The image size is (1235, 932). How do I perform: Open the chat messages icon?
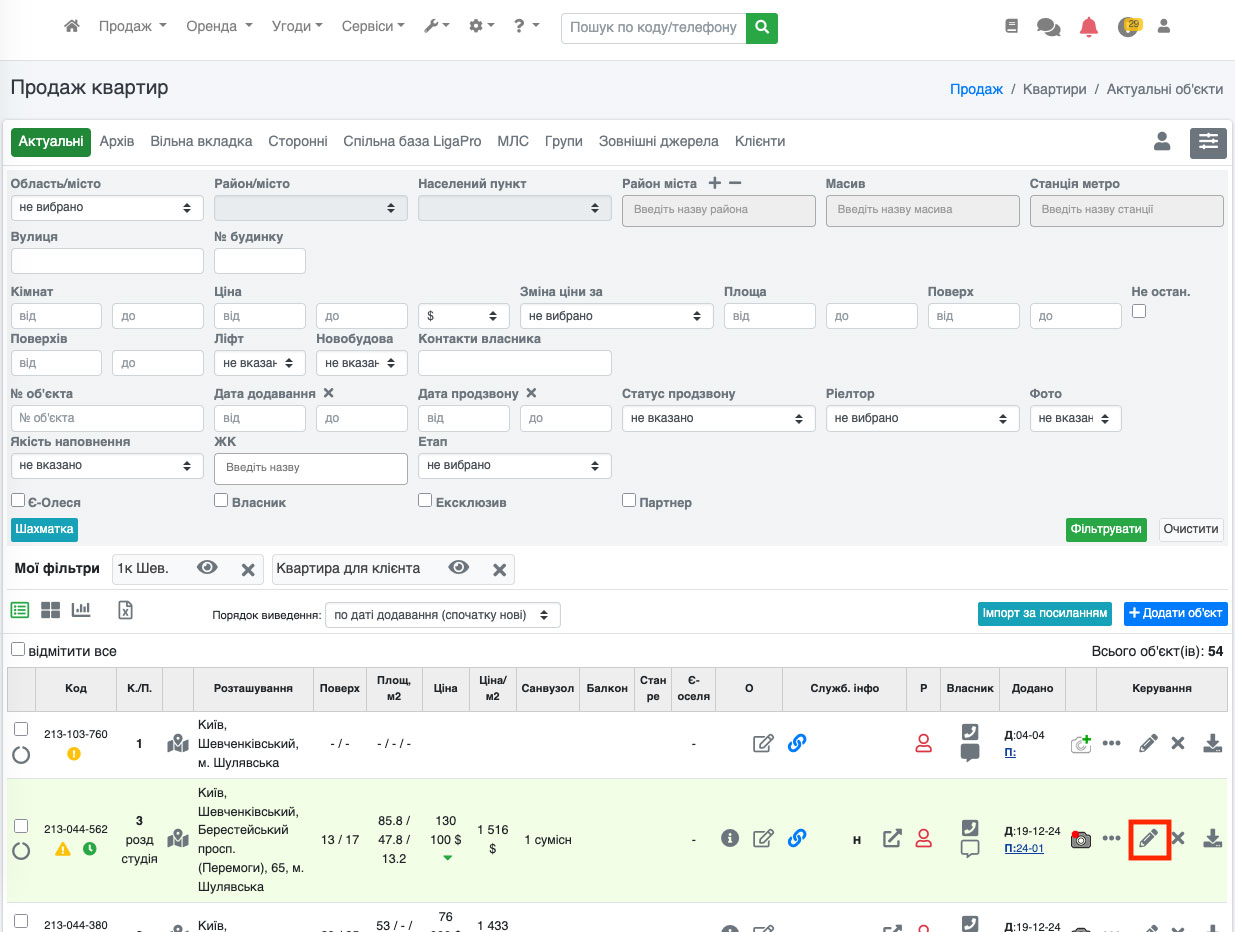click(1048, 28)
